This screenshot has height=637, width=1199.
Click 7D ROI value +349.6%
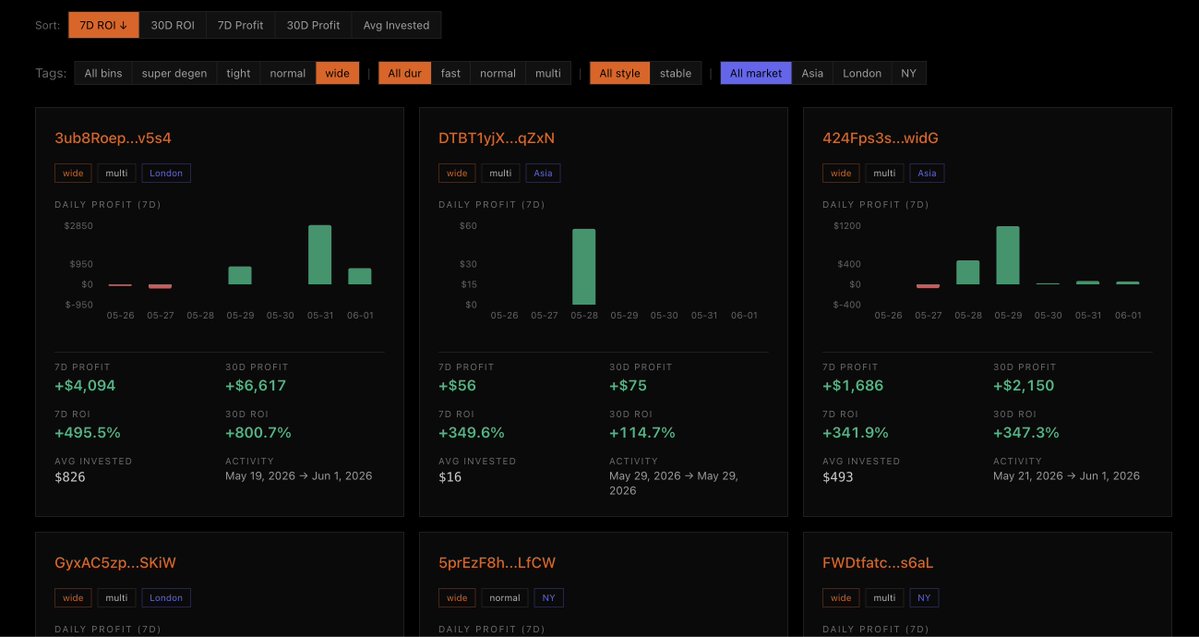point(471,433)
